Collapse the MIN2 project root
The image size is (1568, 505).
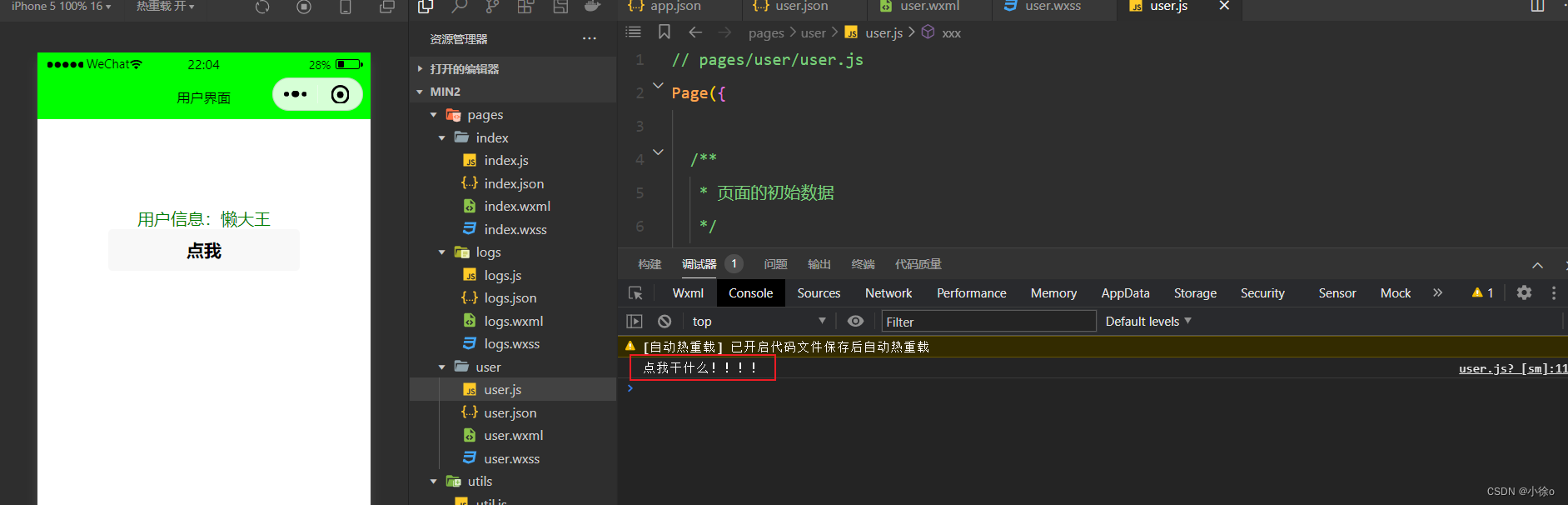[513, 92]
